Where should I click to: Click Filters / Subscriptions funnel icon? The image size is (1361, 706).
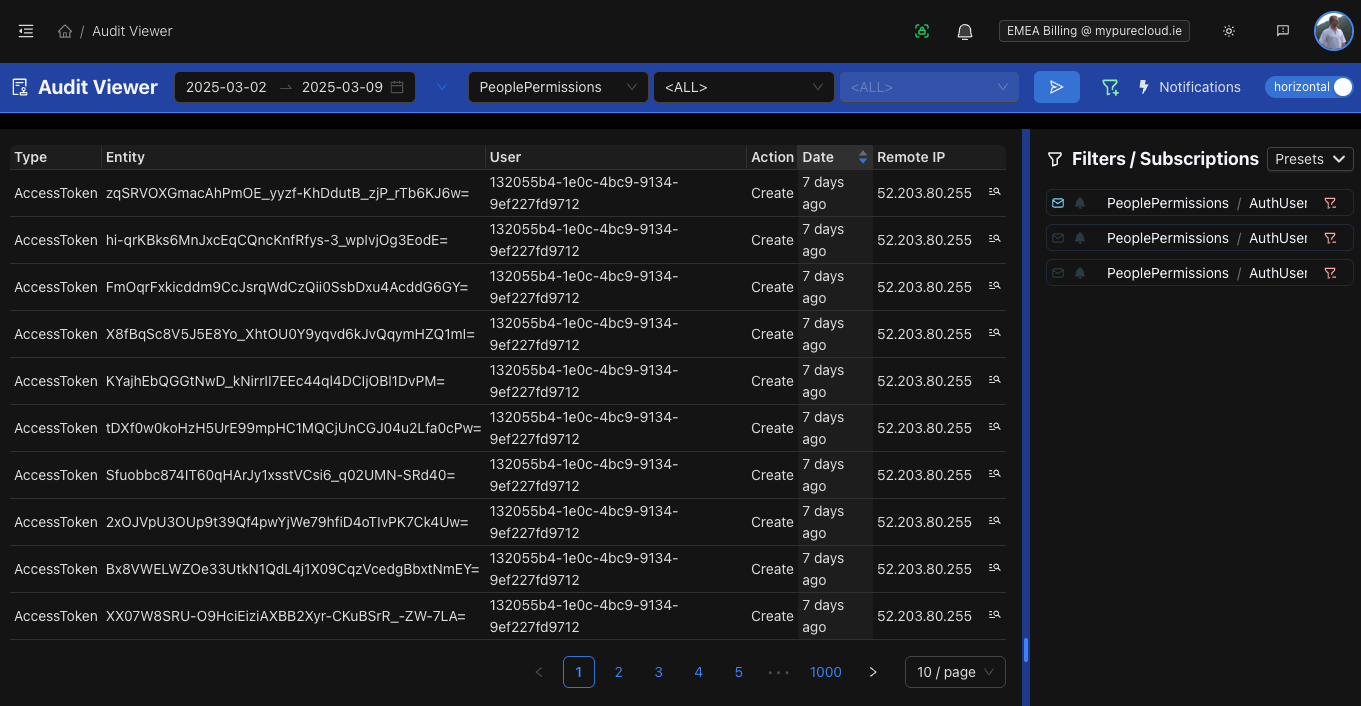pos(1054,159)
